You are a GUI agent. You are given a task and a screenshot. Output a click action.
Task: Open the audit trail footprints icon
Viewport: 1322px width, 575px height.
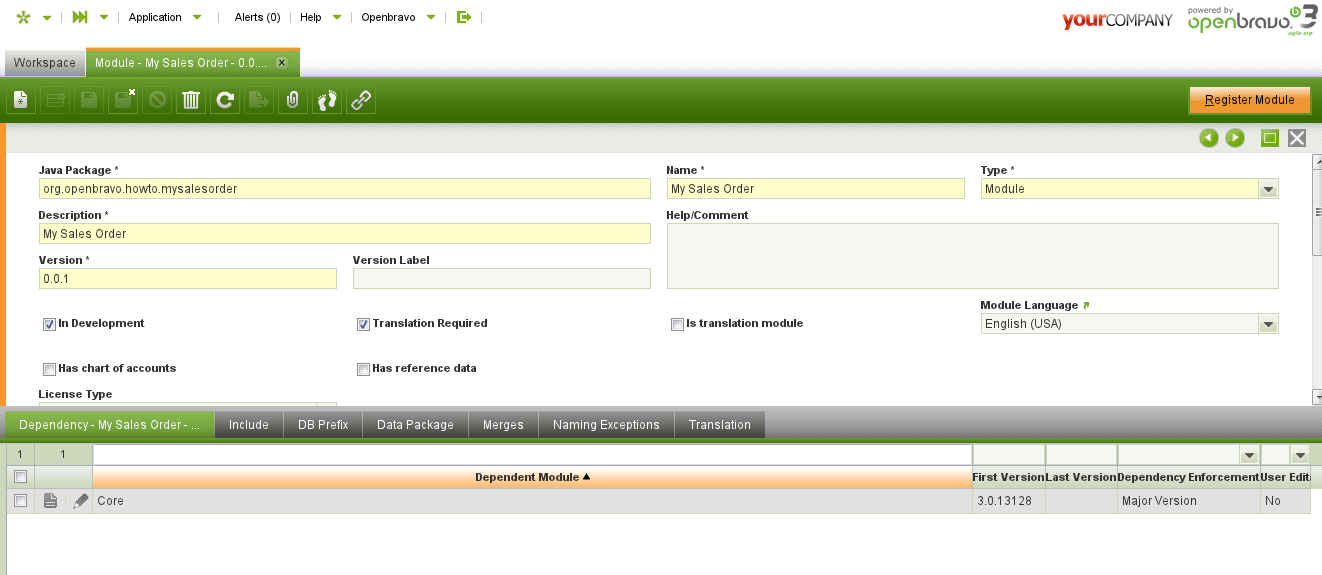click(x=327, y=100)
